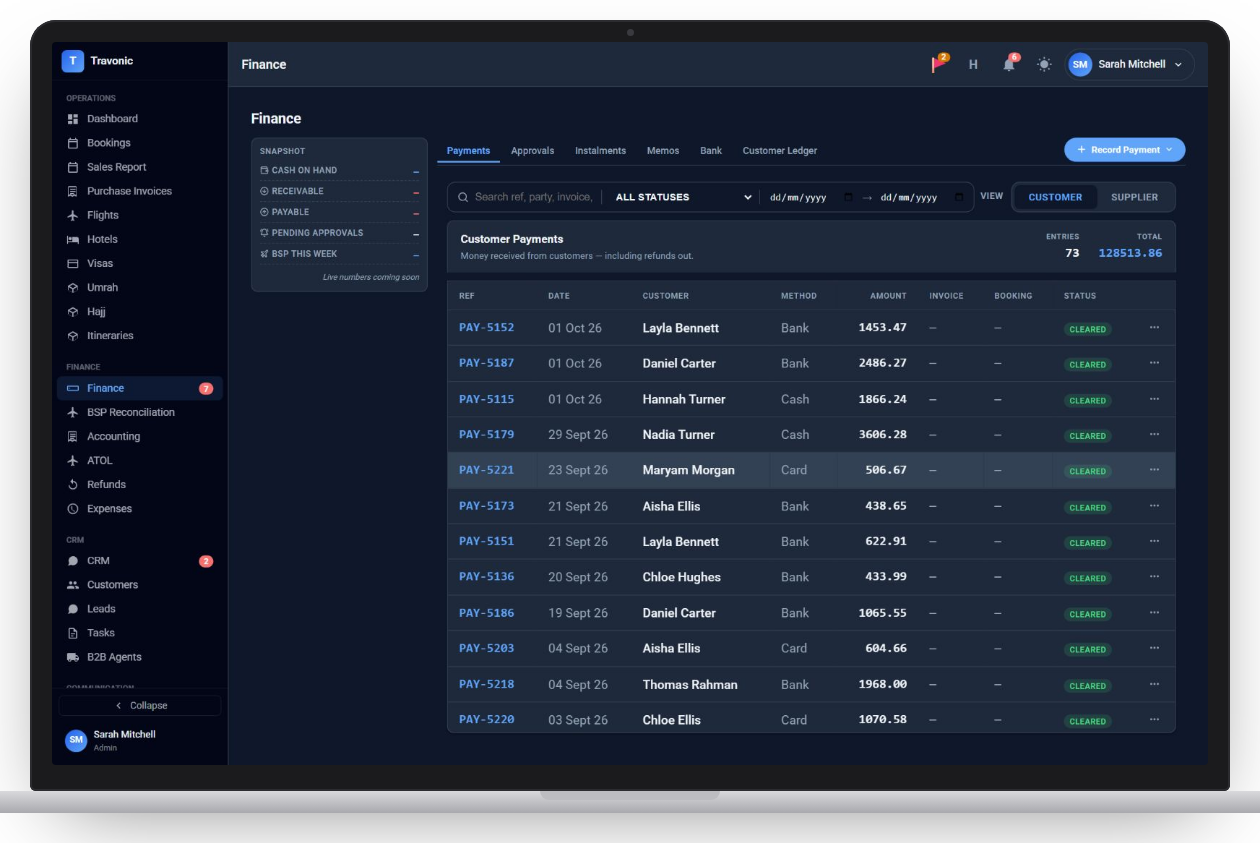This screenshot has height=843, width=1260.
Task: Switch to the Customer Ledger tab
Action: [x=780, y=151]
